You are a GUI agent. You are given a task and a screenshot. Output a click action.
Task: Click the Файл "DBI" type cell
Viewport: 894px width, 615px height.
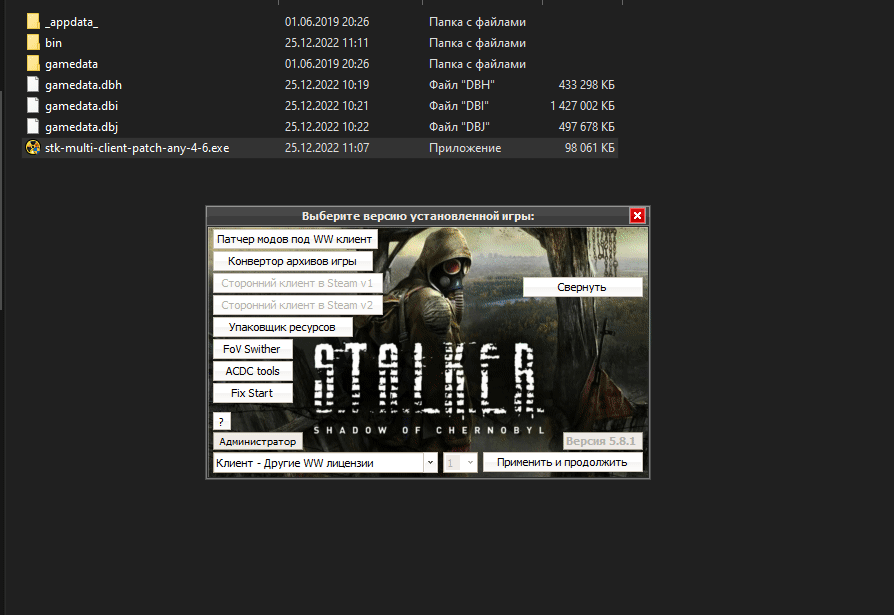coord(459,106)
